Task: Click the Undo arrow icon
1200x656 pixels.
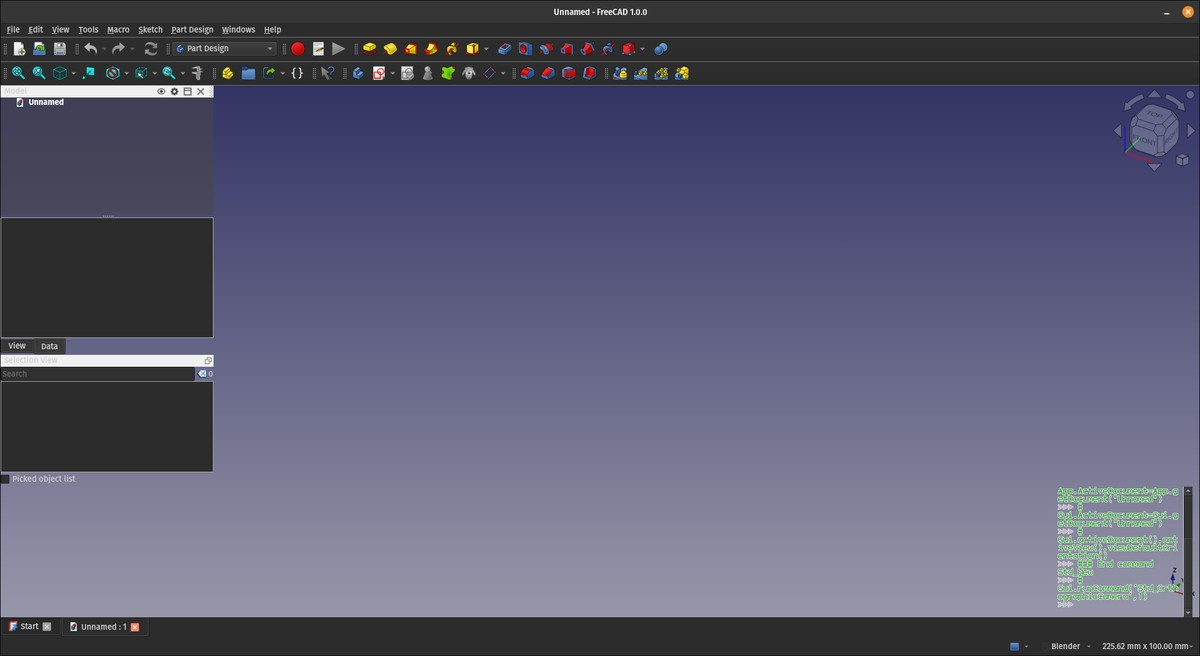Action: pos(90,48)
